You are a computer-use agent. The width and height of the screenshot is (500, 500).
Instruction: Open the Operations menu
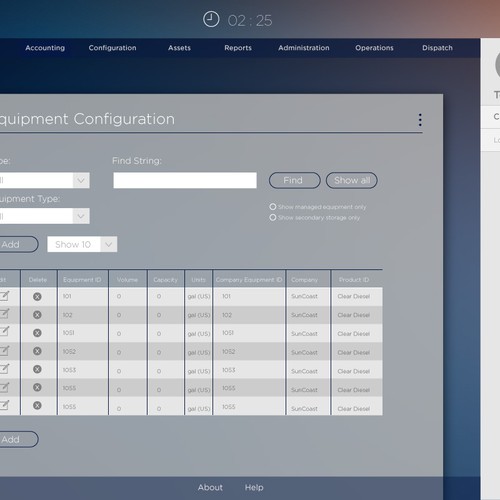click(374, 48)
